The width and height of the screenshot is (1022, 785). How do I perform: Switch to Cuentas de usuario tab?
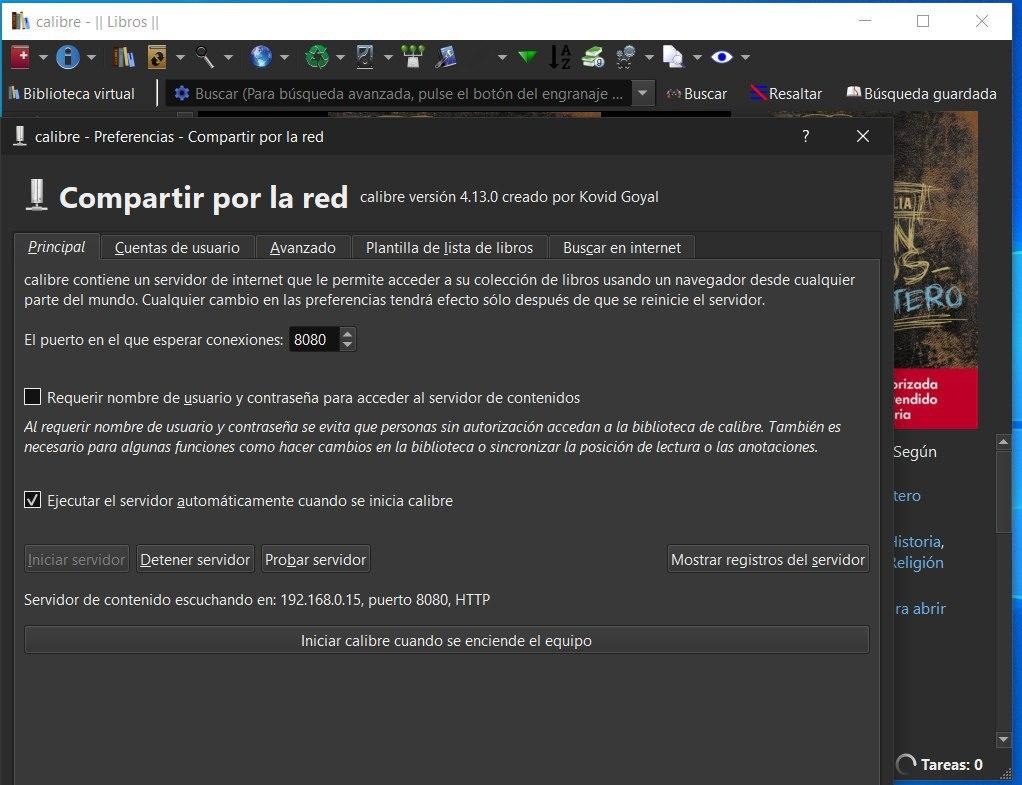pos(177,248)
